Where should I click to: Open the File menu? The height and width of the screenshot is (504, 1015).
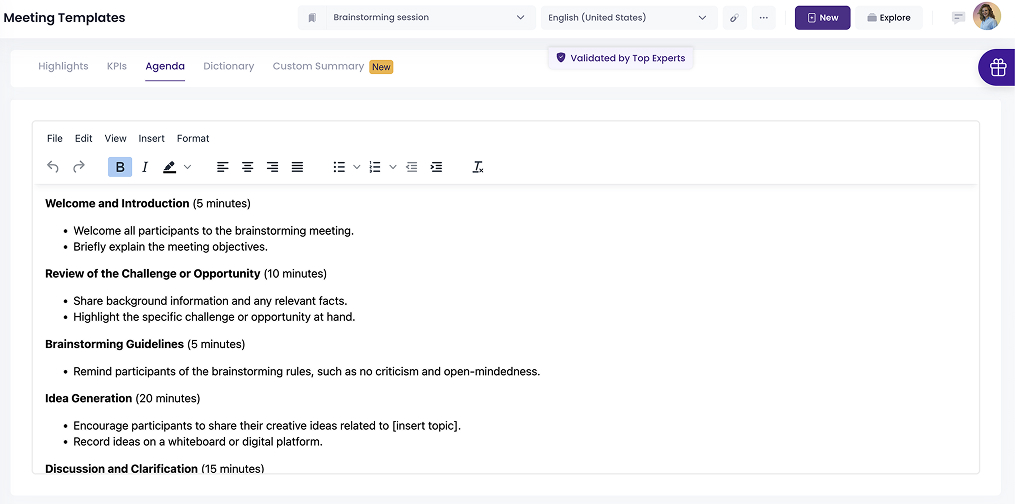click(55, 138)
